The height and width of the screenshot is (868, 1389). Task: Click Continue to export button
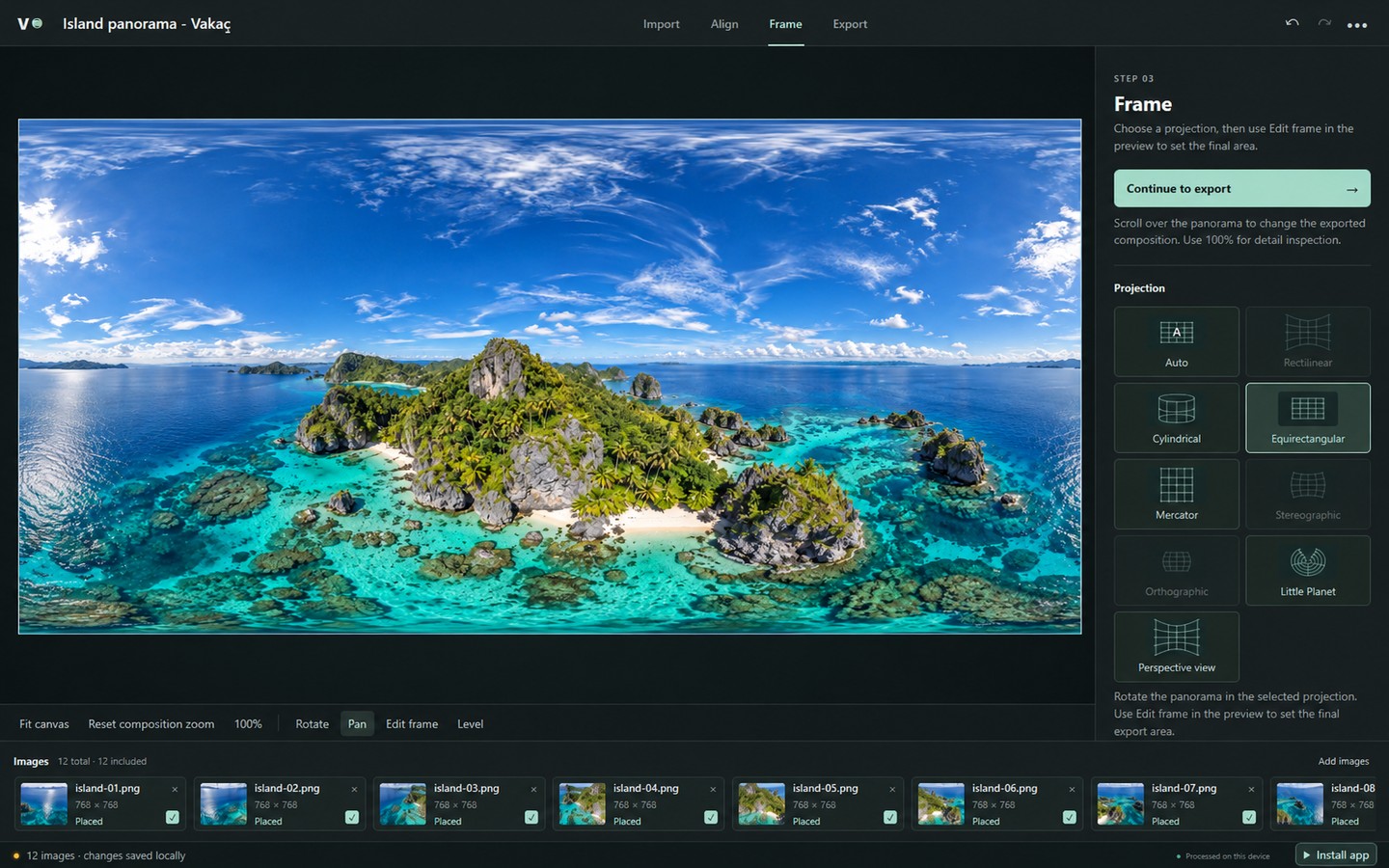click(1241, 189)
